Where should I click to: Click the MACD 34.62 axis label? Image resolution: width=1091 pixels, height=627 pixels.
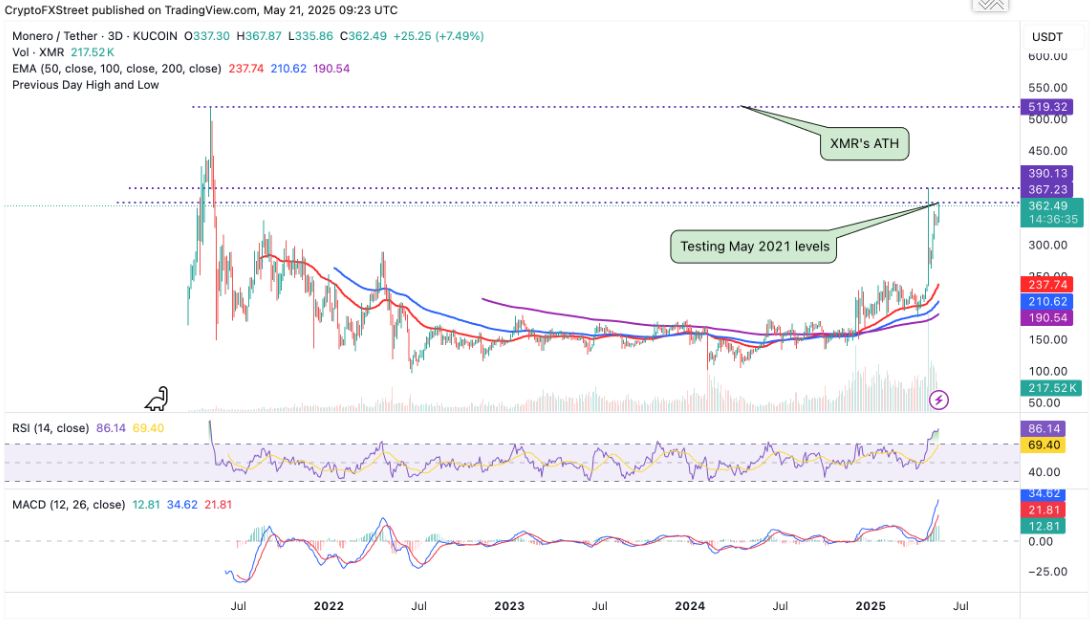pyautogui.click(x=1042, y=494)
